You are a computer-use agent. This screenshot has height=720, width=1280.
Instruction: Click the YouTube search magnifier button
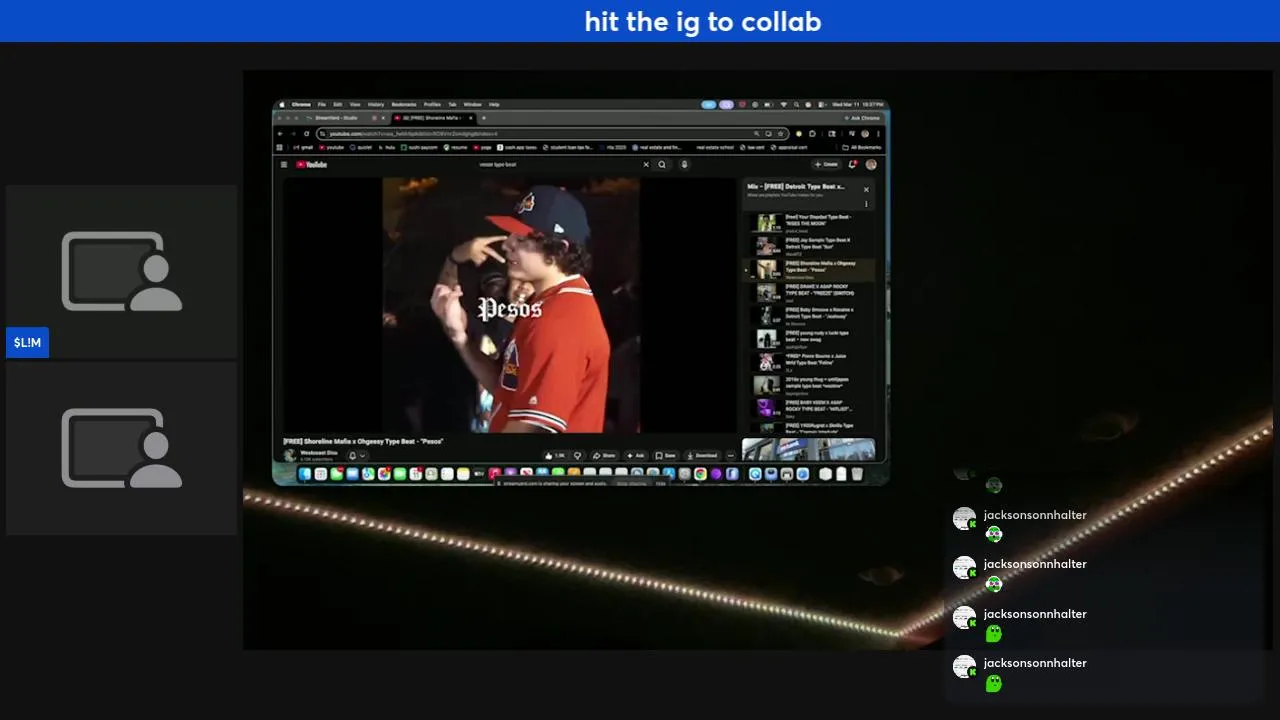click(x=662, y=165)
